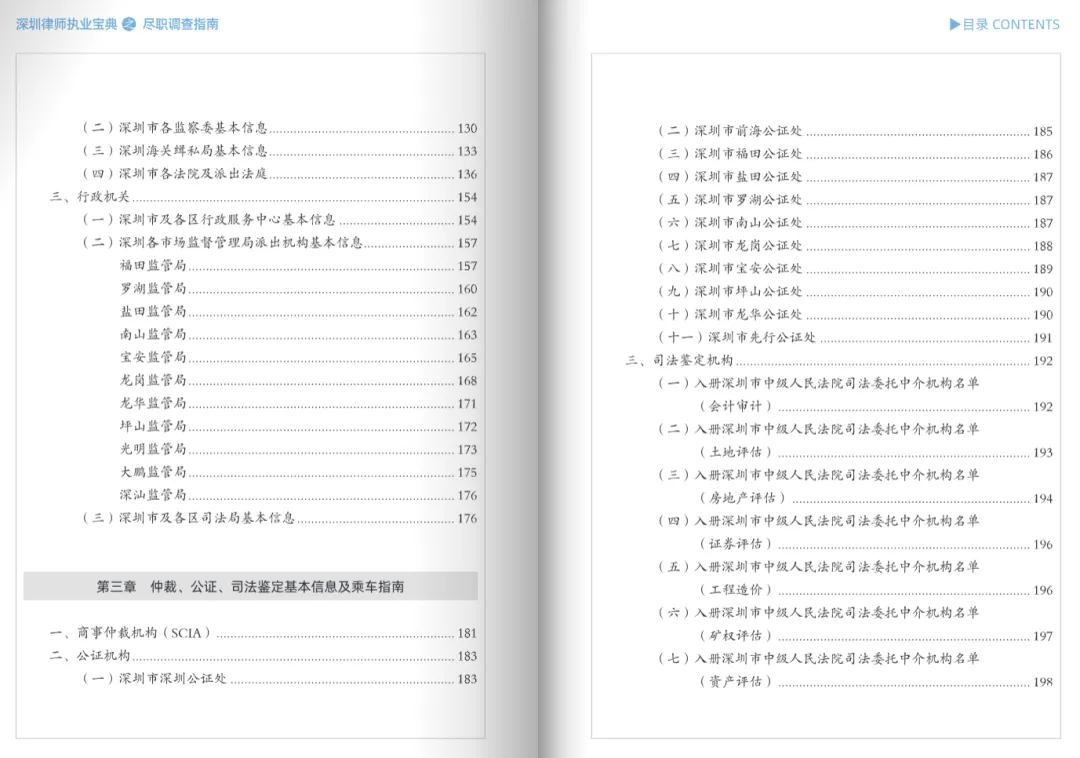
Task: Open 深圳市坪山公证处 entry
Action: [x=855, y=292]
